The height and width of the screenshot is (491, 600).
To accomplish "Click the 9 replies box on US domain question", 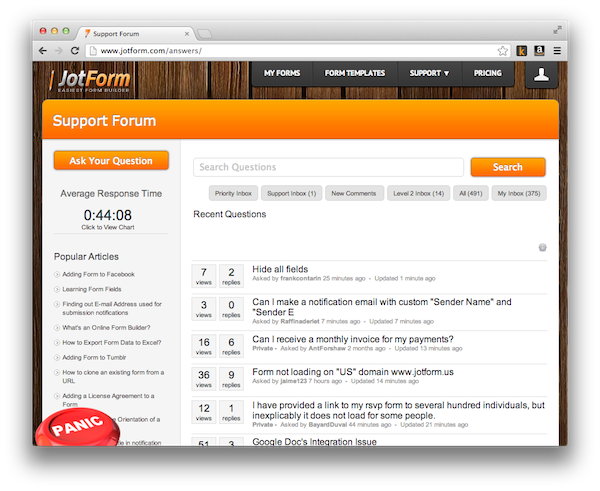I will [x=231, y=378].
